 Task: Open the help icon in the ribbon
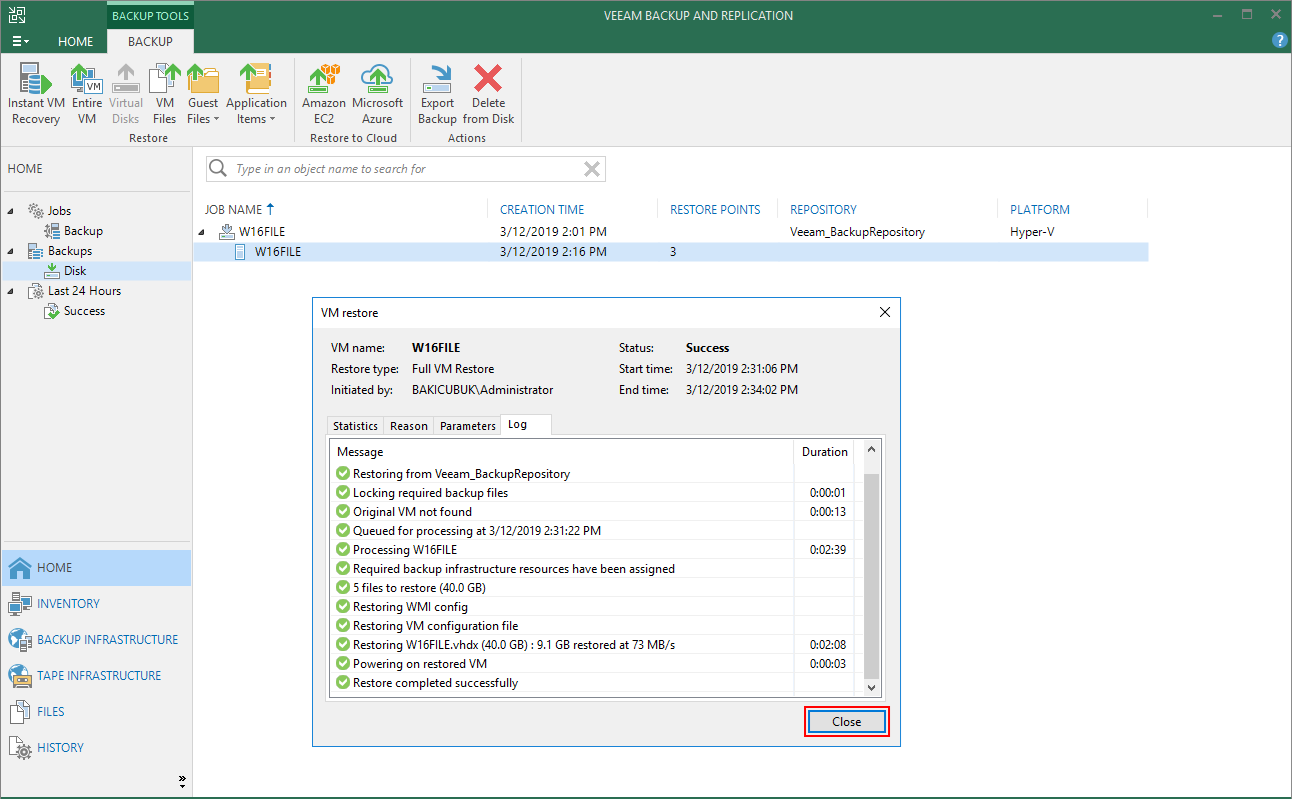[x=1279, y=41]
